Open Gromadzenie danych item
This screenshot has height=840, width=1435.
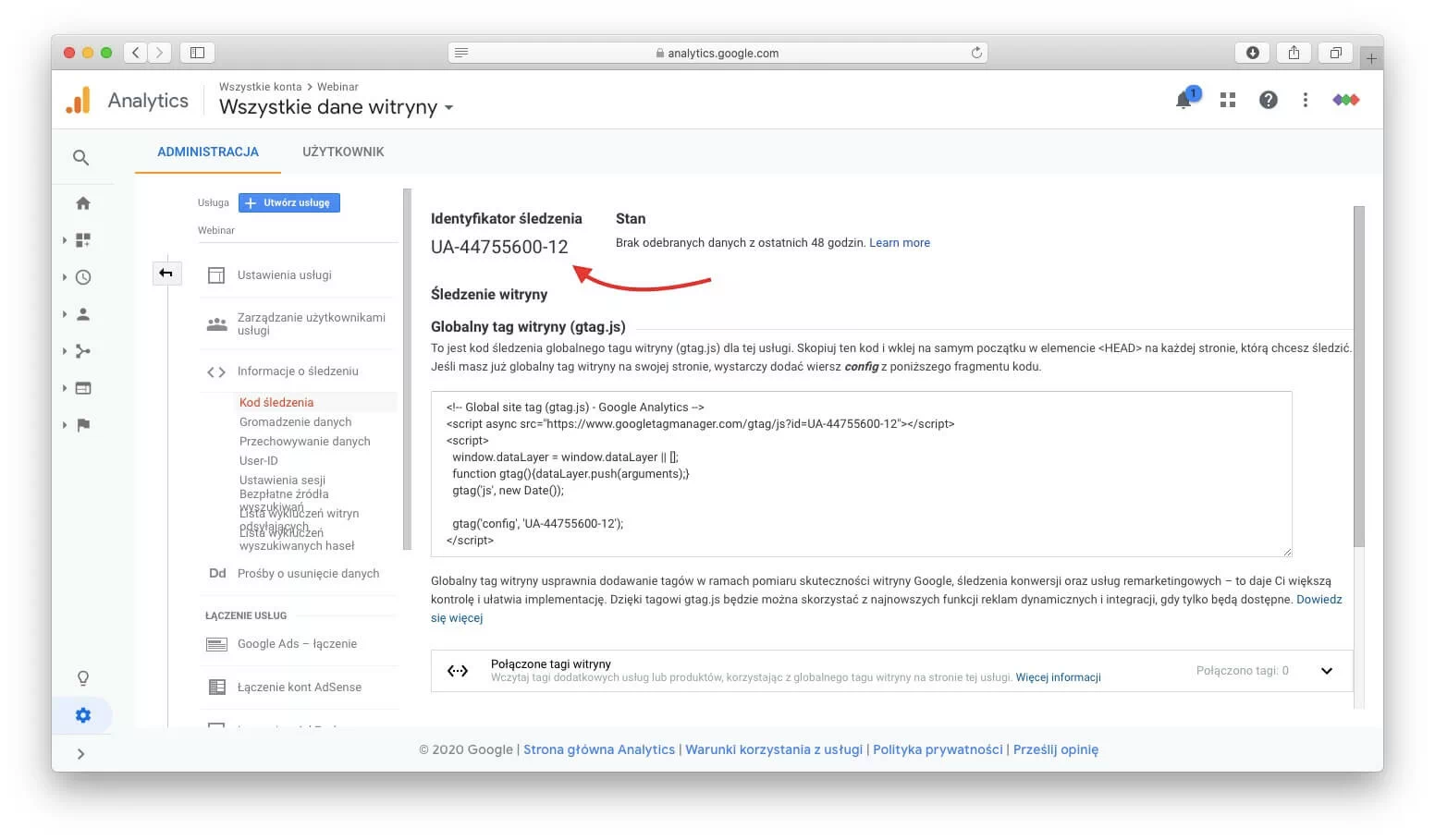(295, 422)
